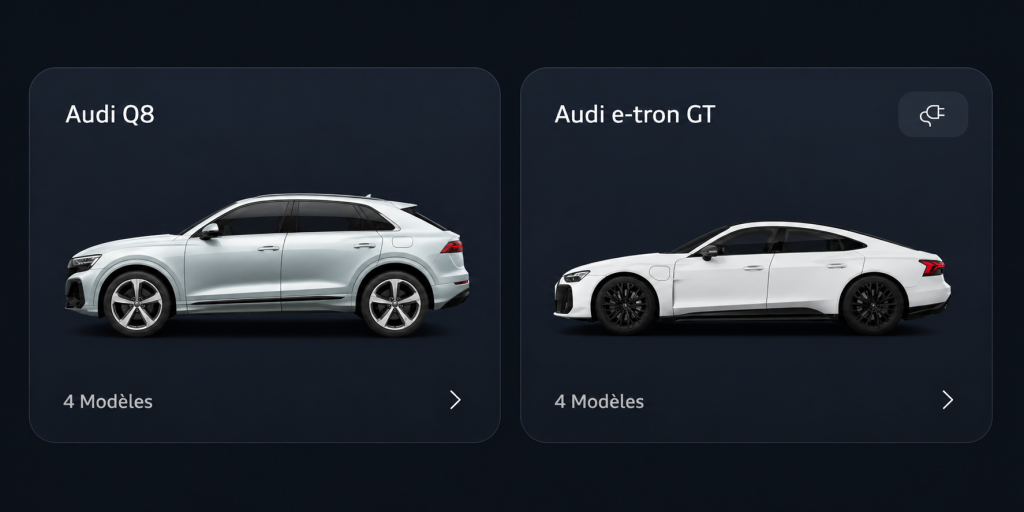Image resolution: width=1024 pixels, height=512 pixels.
Task: Click the e-tron GT front headlight
Action: pyautogui.click(x=575, y=276)
